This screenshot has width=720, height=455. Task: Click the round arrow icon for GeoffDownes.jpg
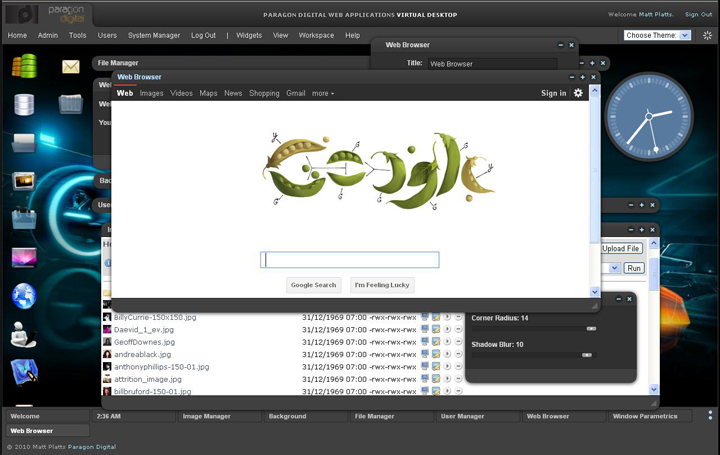coord(447,342)
